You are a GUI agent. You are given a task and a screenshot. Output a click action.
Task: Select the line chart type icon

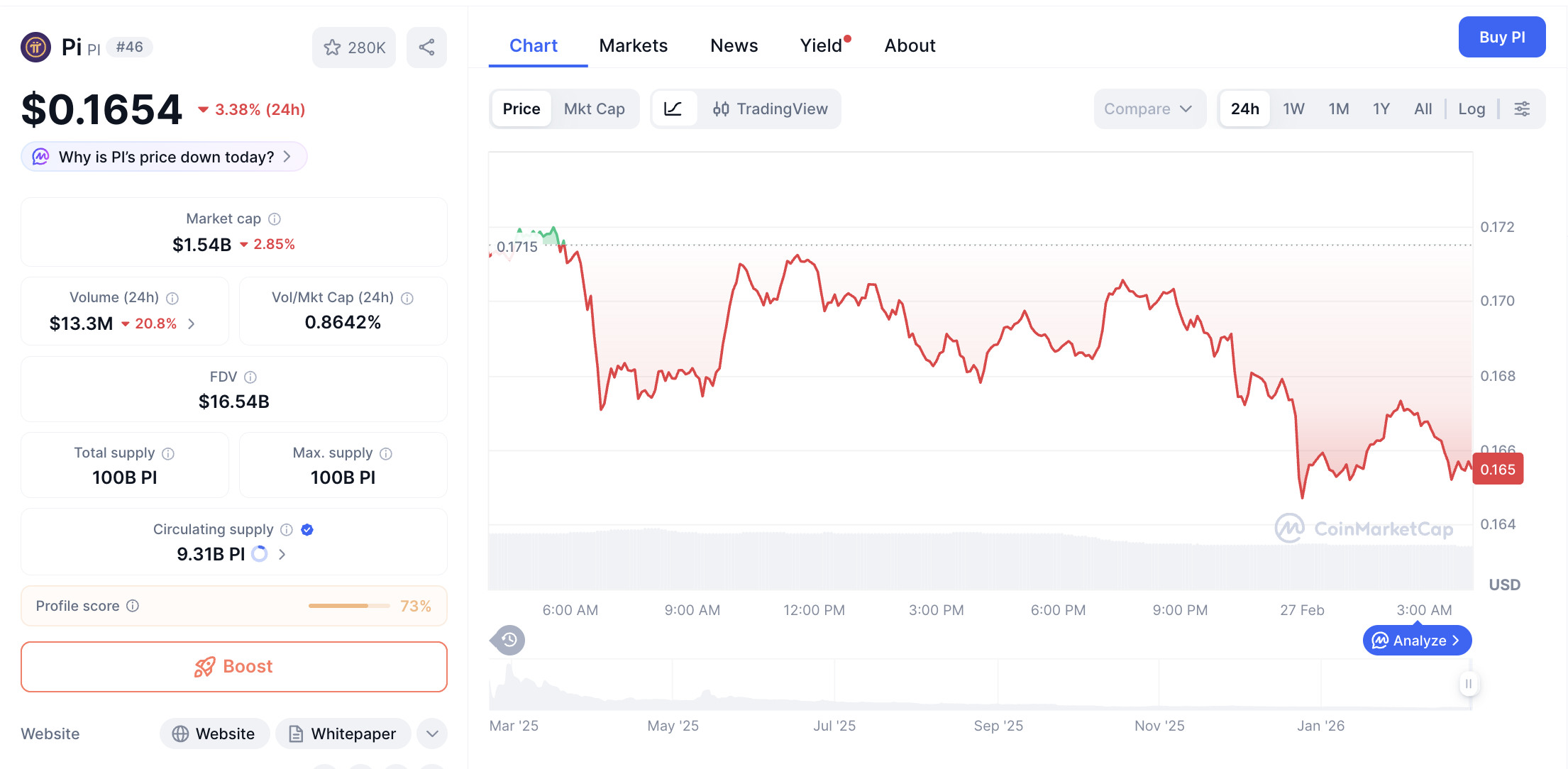tap(673, 109)
